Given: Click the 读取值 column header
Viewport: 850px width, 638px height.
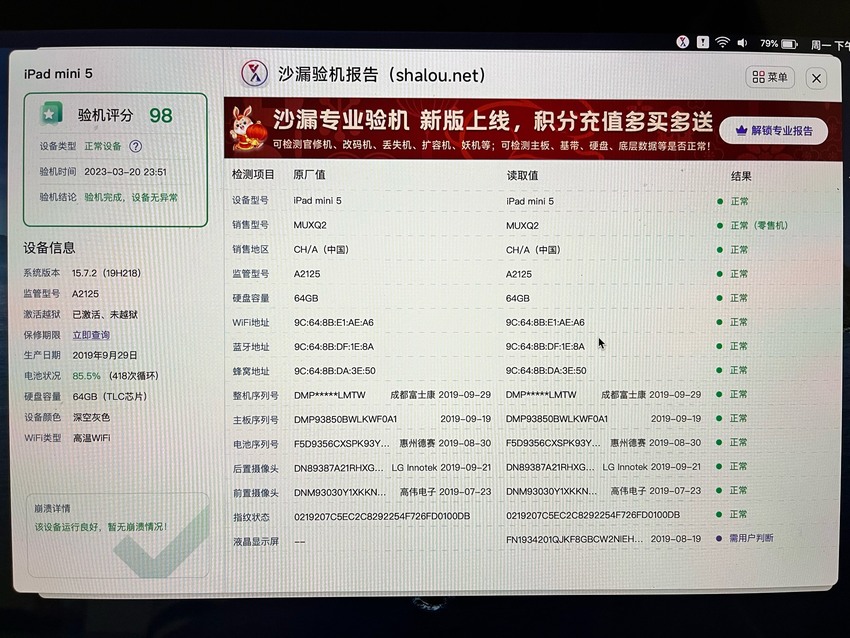Looking at the screenshot, I should (x=522, y=175).
